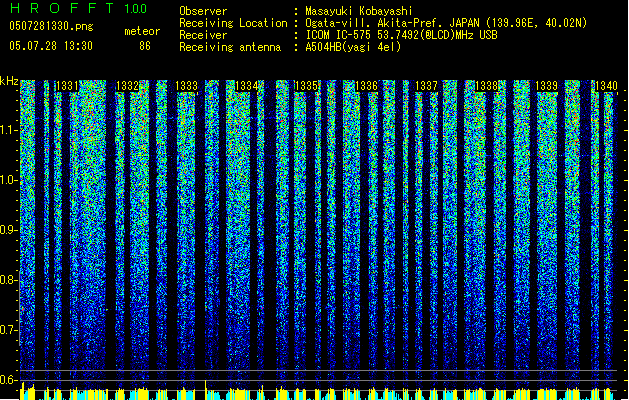The height and width of the screenshot is (400, 629).
Task: Click the 1332 time marker
Action: [x=127, y=86]
